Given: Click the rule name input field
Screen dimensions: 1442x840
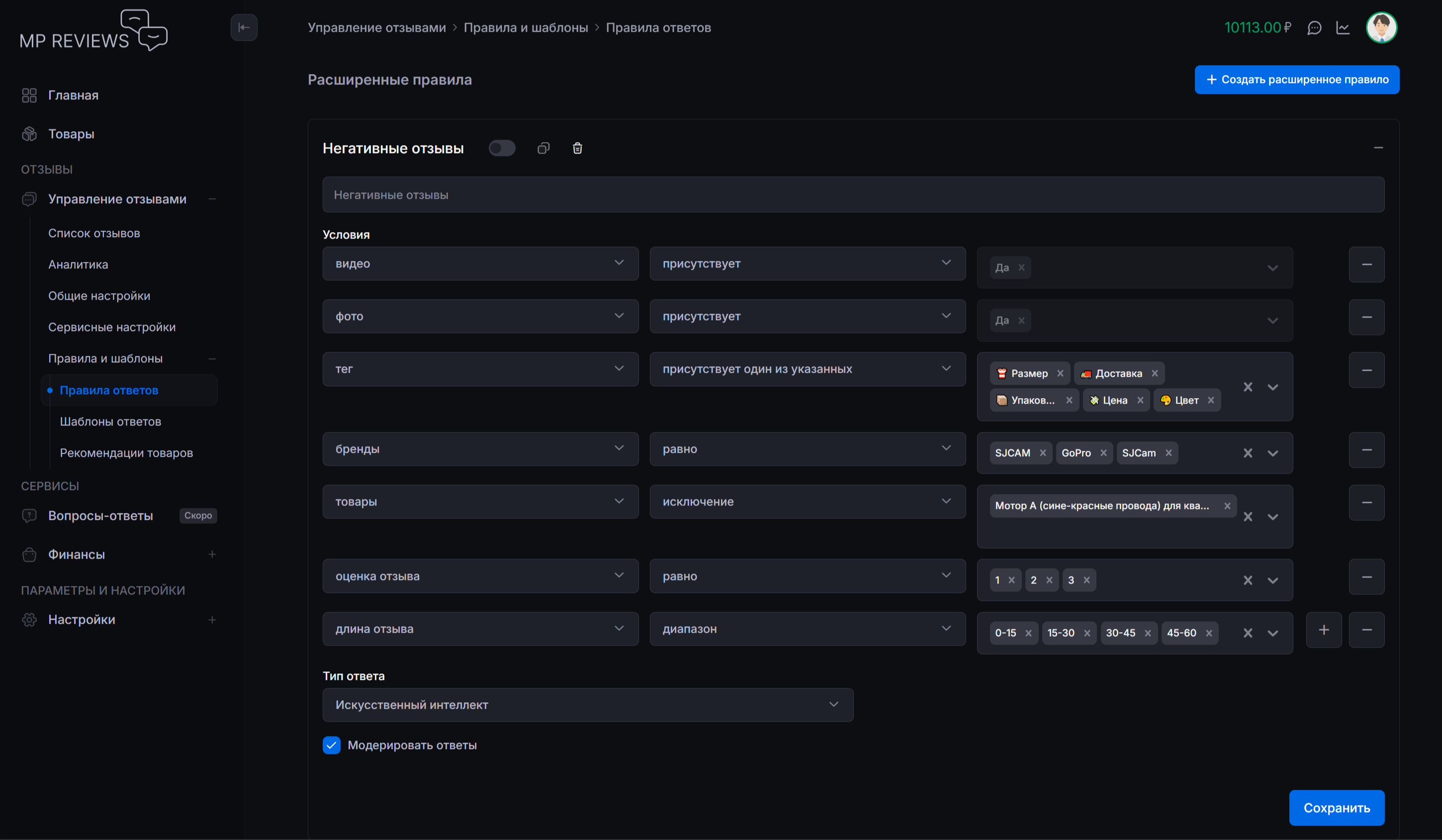Looking at the screenshot, I should 853,195.
